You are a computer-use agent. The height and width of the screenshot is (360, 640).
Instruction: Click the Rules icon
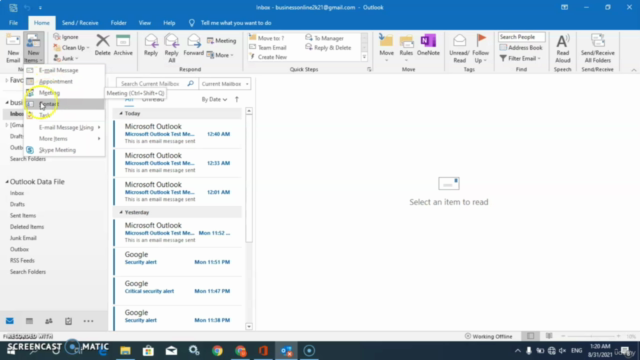point(406,48)
